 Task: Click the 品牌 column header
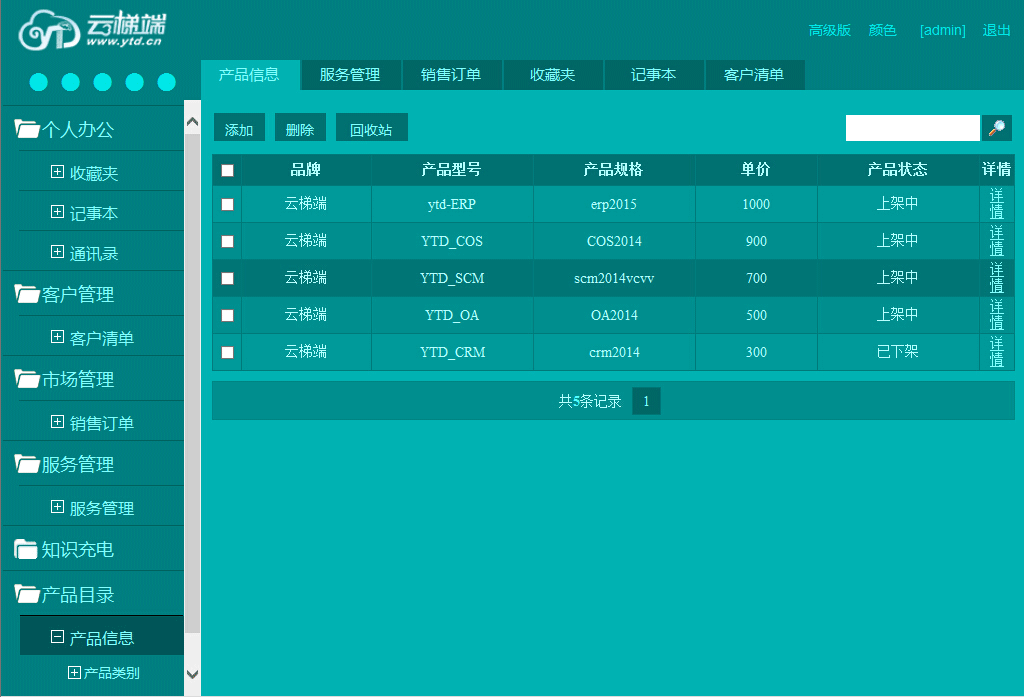pos(306,170)
